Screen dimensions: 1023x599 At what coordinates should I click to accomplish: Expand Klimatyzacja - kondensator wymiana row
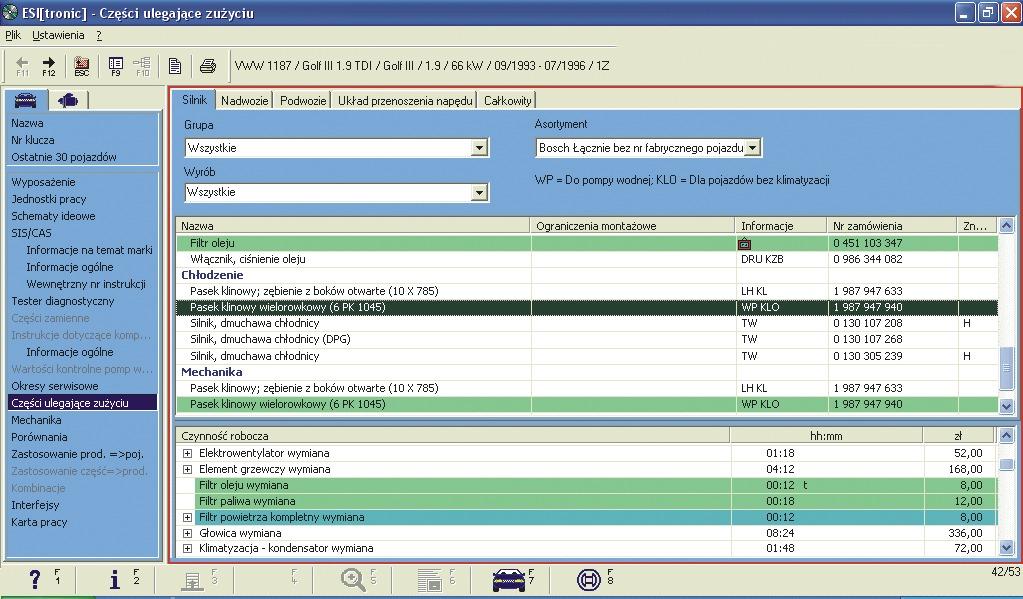(187, 549)
